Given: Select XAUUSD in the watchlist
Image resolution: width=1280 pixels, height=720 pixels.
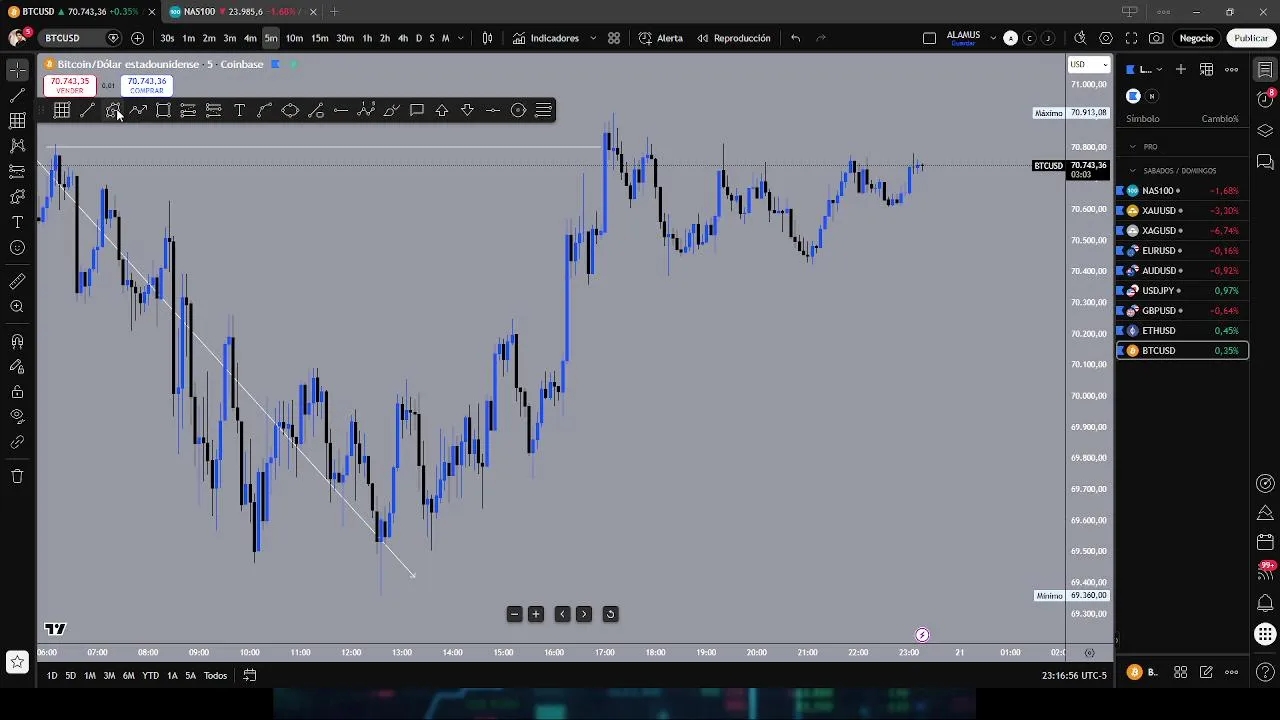Looking at the screenshot, I should coord(1182,211).
